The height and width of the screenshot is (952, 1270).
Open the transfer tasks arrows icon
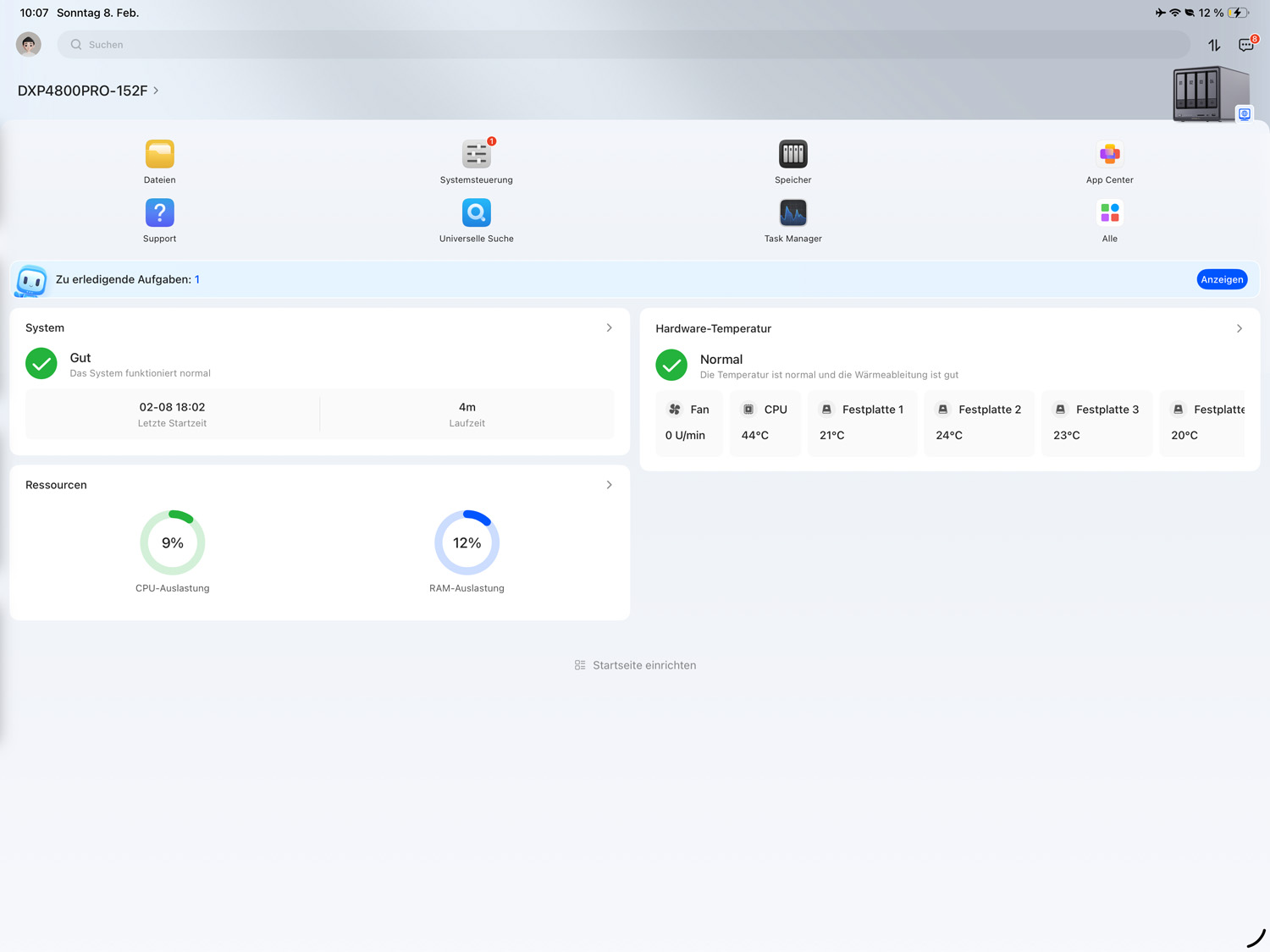[1214, 45]
